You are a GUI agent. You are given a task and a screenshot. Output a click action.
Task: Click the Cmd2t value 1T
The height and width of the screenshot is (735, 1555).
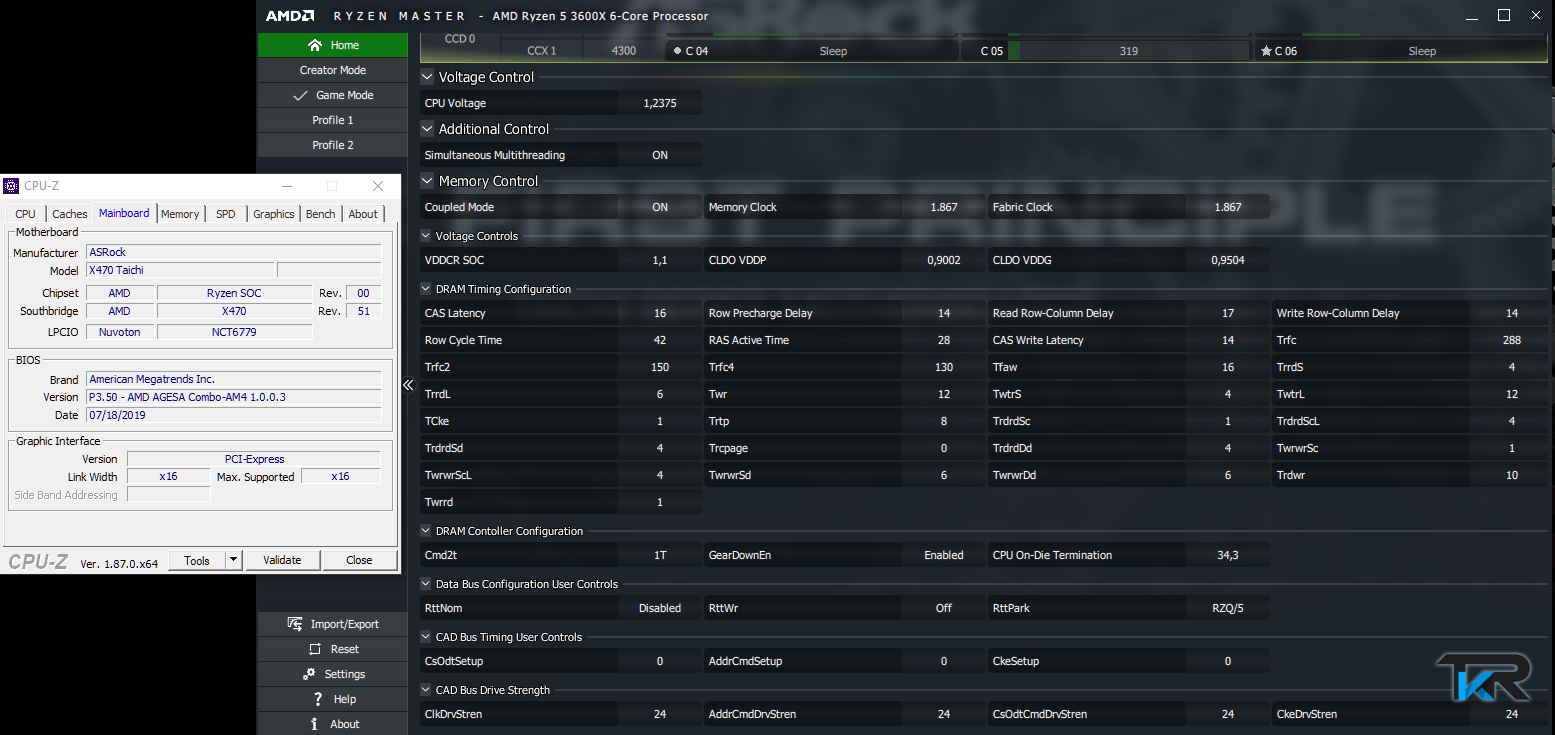(x=660, y=555)
